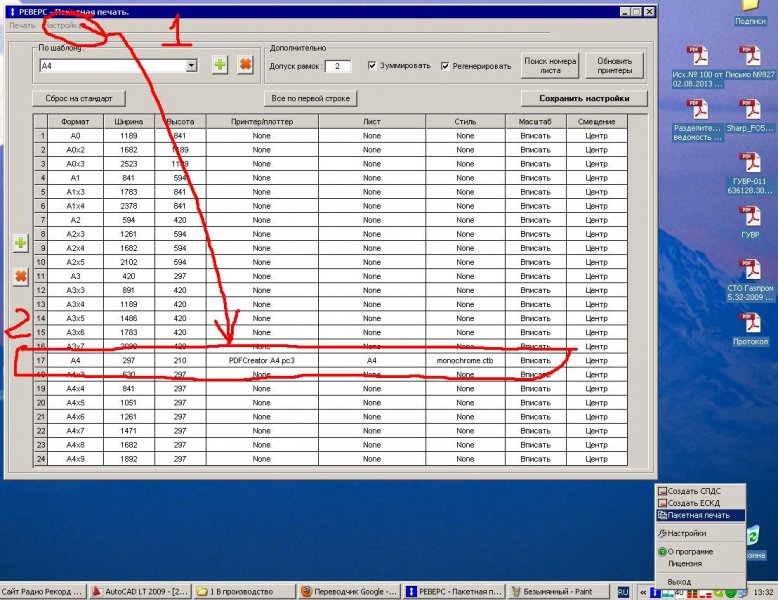Open 'СТО Газпром 5.32-2009' PDF icon
This screenshot has height=600, width=778.
(750, 280)
